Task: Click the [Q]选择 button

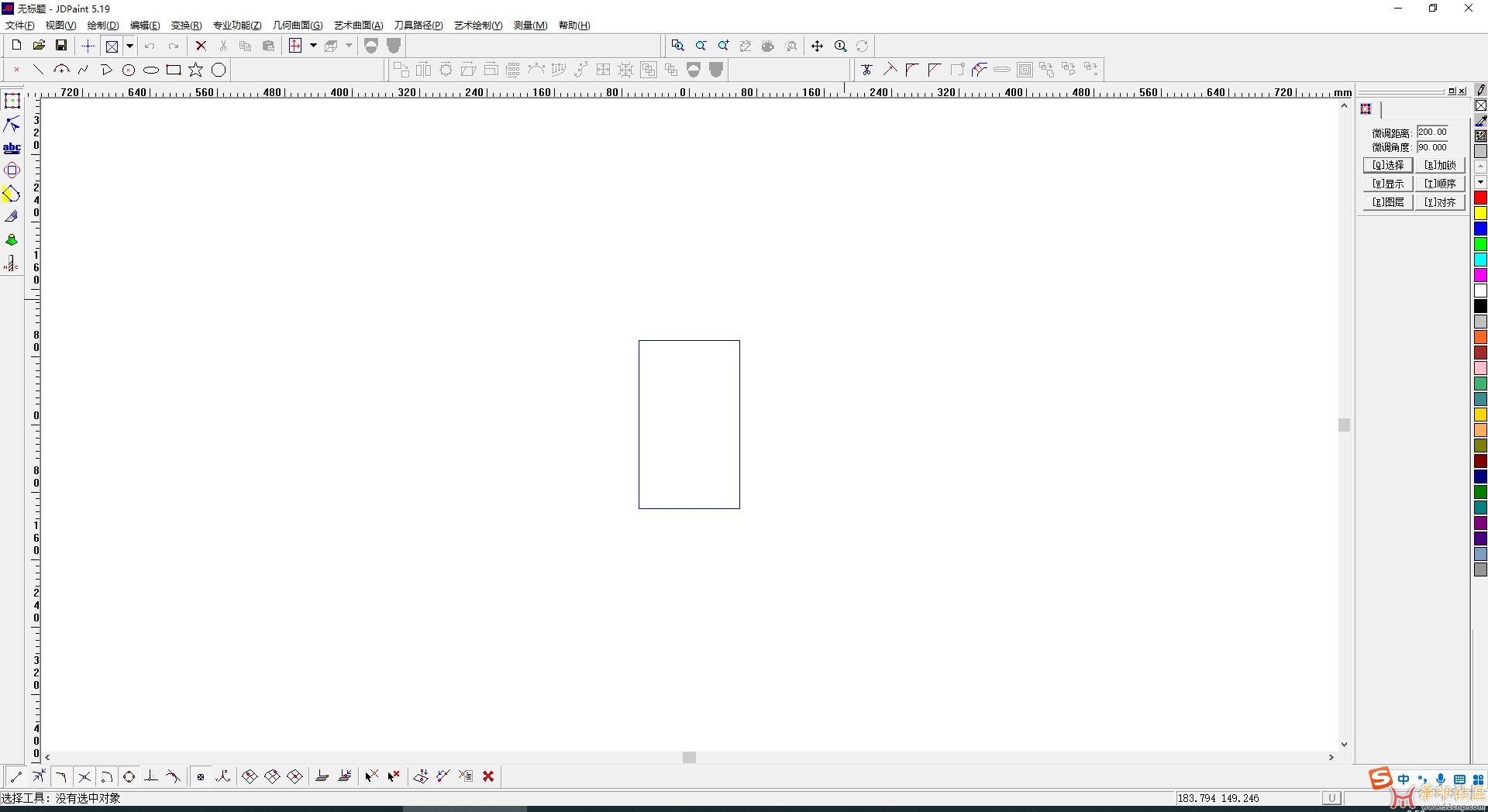Action: click(x=1388, y=165)
